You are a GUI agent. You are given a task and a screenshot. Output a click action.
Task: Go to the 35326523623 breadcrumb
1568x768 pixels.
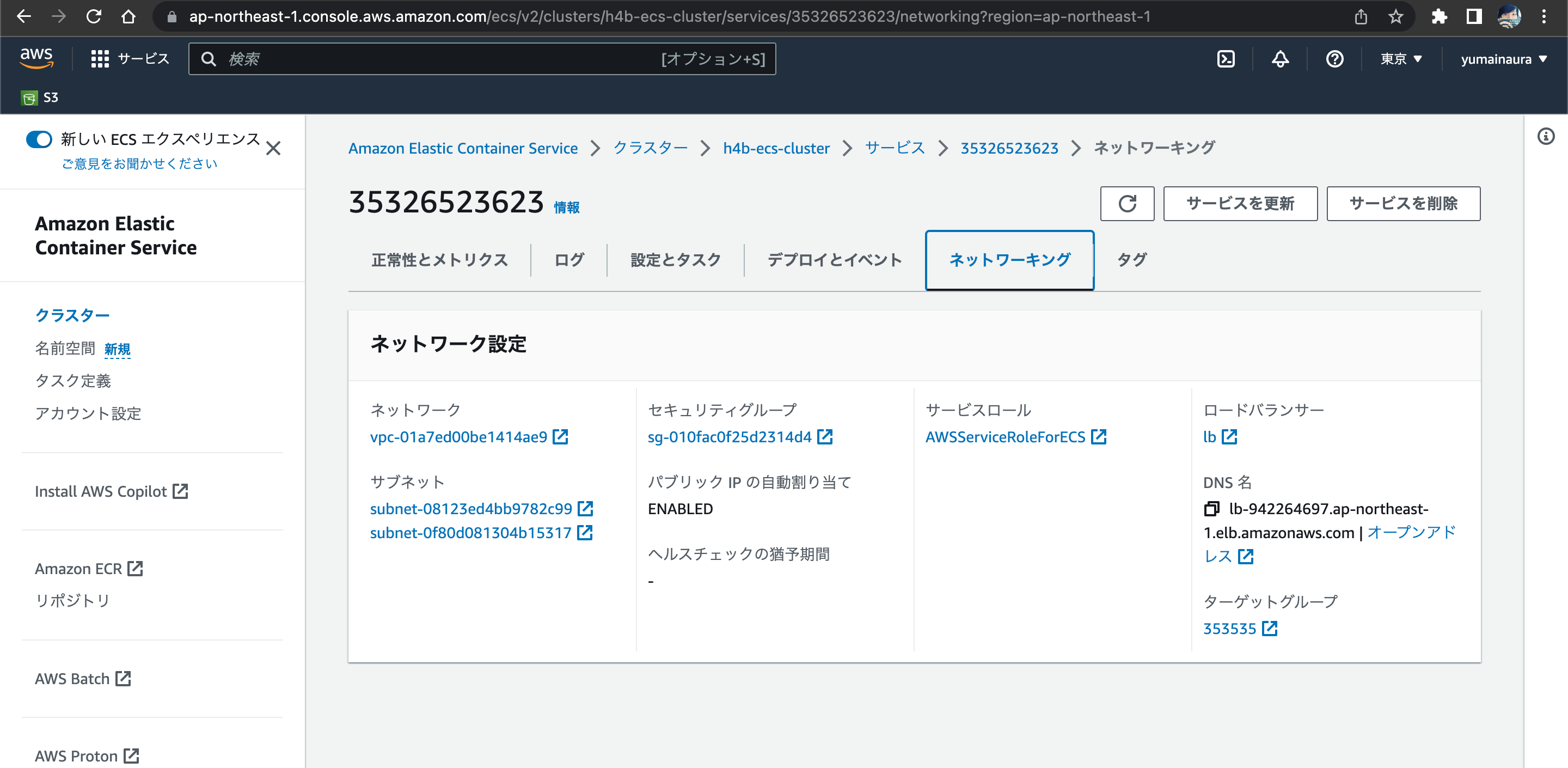click(x=1009, y=148)
